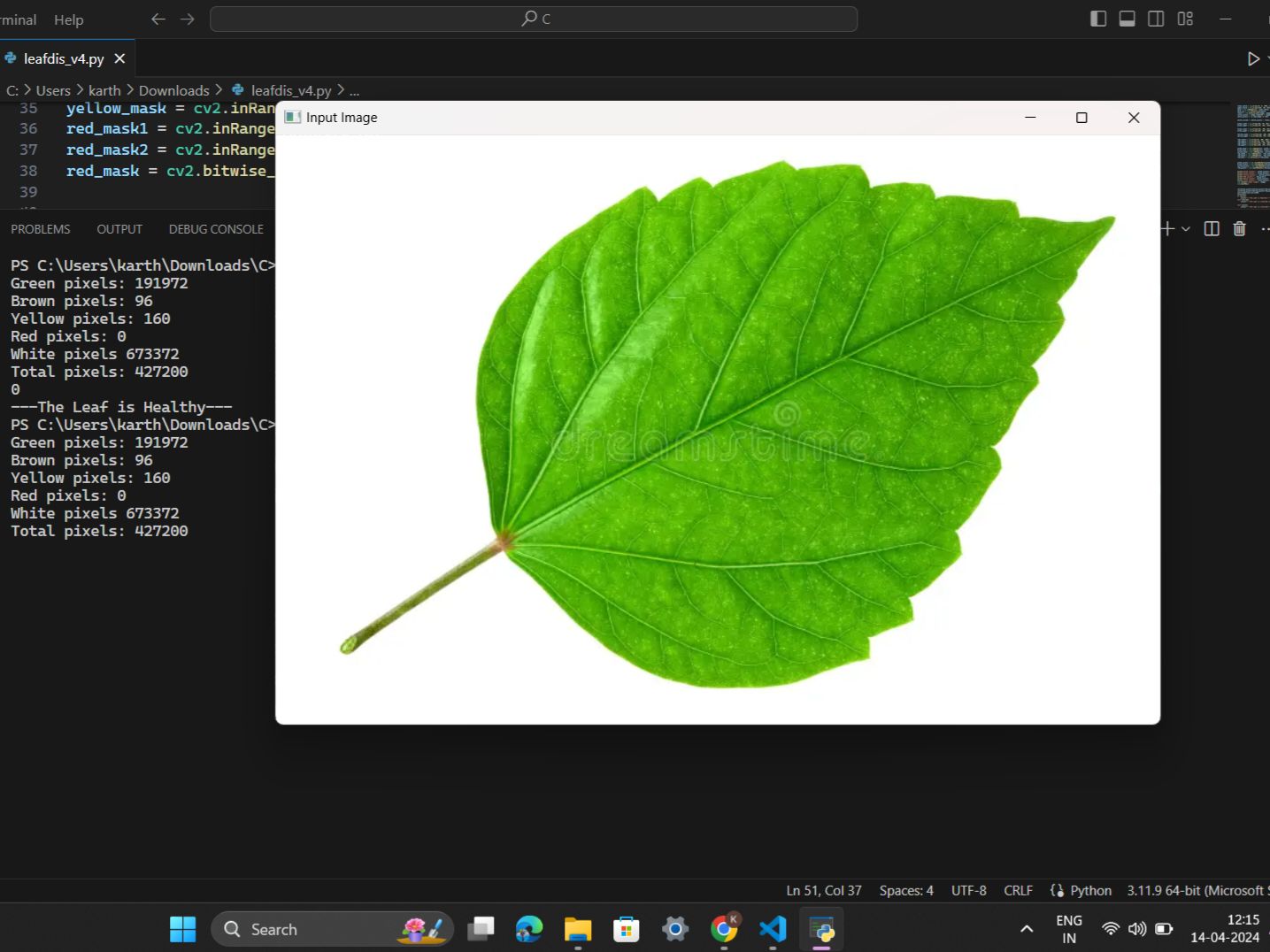1270x952 pixels.
Task: Switch to the OUTPUT tab
Action: coord(119,228)
